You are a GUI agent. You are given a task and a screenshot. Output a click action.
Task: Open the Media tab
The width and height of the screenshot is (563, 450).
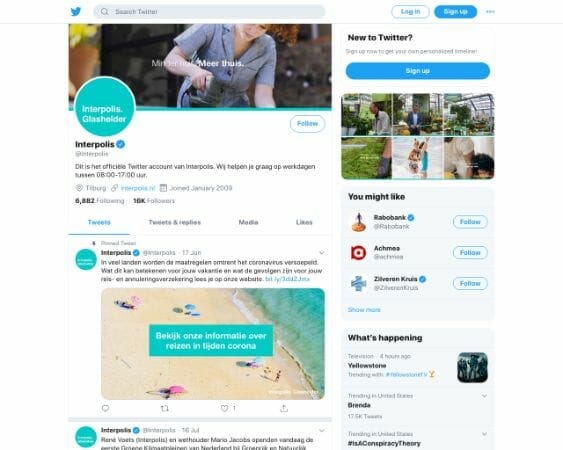point(248,222)
